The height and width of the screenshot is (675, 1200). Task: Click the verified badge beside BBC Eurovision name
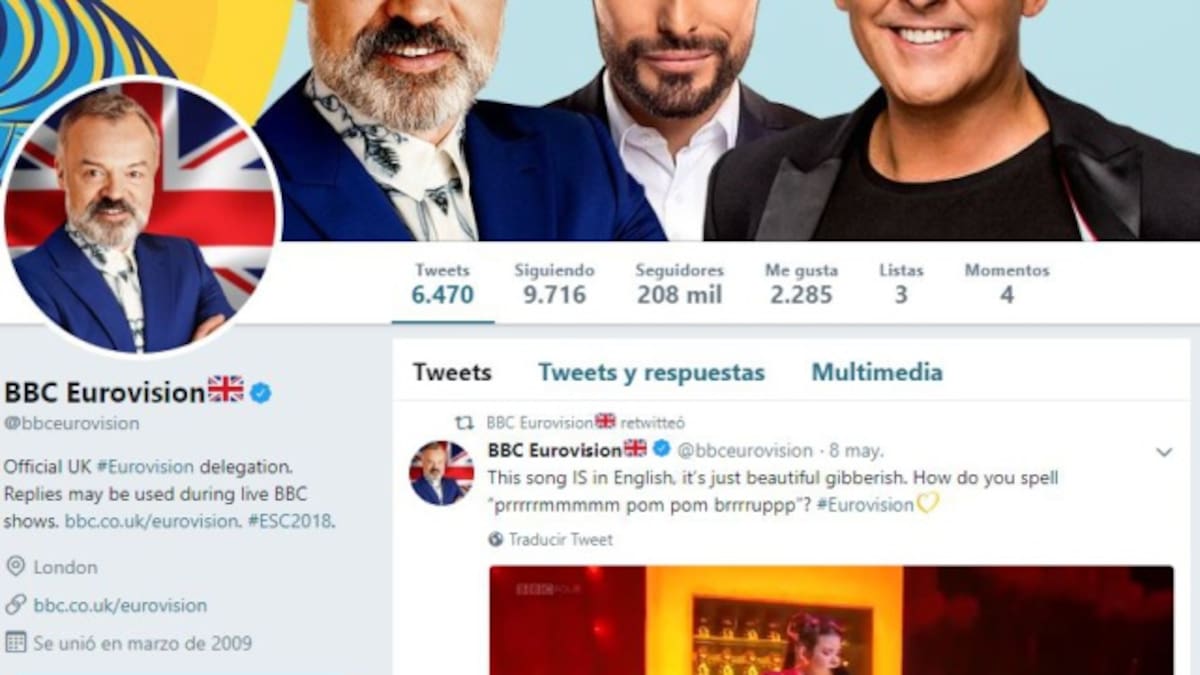pos(261,393)
